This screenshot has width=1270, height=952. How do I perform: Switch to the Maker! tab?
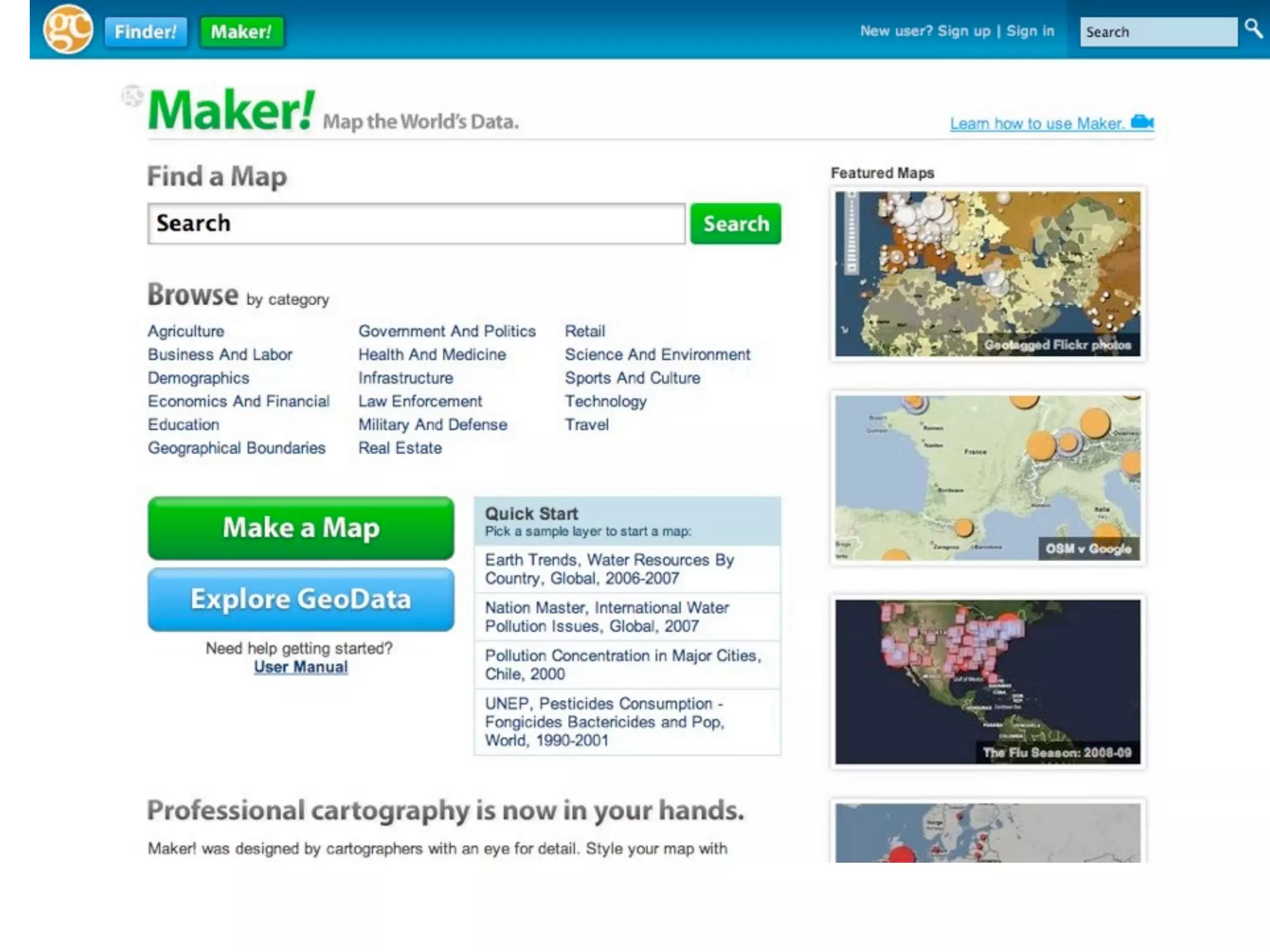click(x=241, y=32)
